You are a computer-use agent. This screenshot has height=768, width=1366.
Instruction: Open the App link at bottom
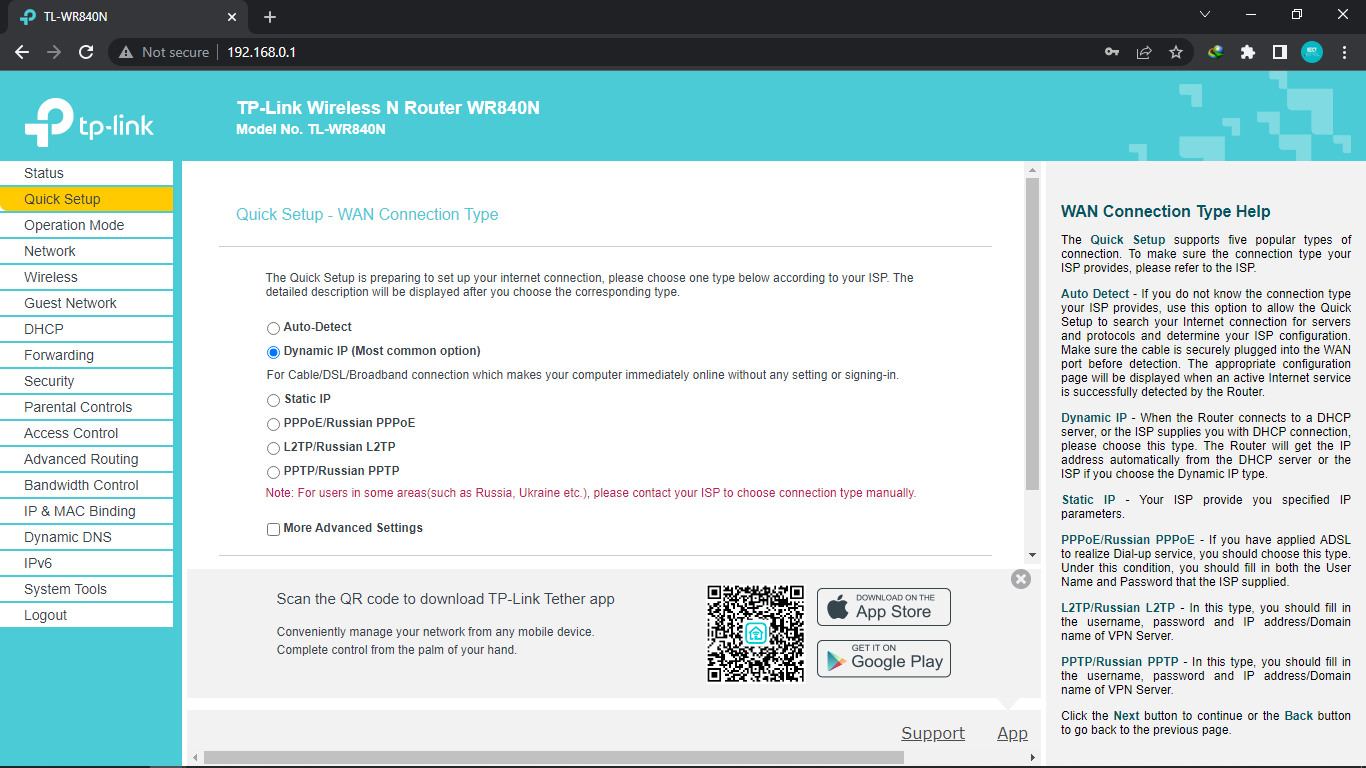click(1012, 733)
